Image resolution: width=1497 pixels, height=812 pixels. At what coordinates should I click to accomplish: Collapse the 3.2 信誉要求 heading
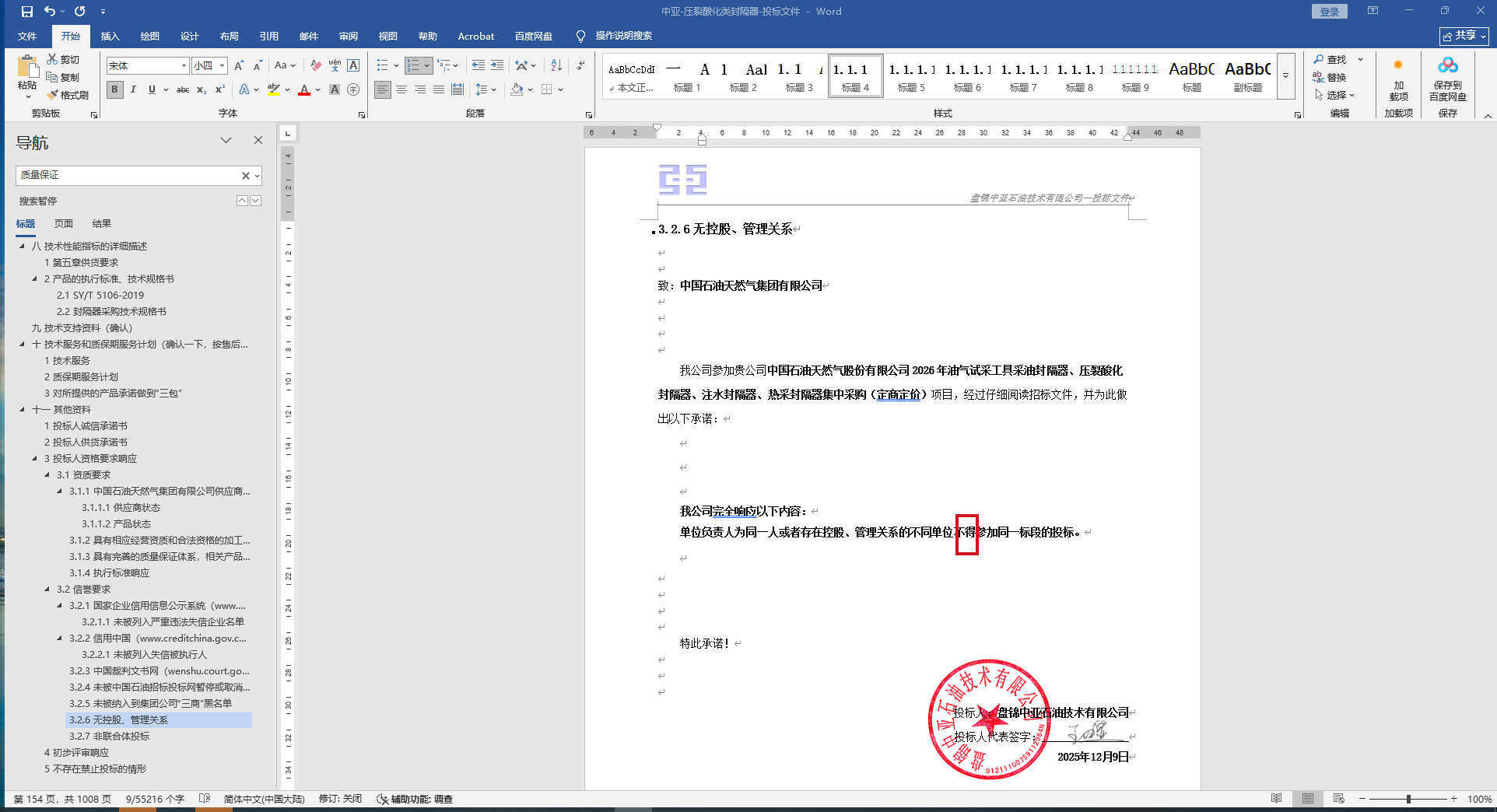click(x=47, y=590)
